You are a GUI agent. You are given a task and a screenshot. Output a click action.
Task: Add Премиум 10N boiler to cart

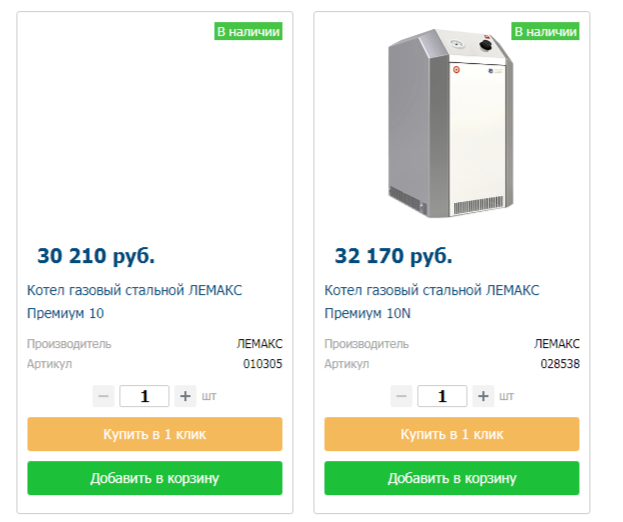point(452,478)
